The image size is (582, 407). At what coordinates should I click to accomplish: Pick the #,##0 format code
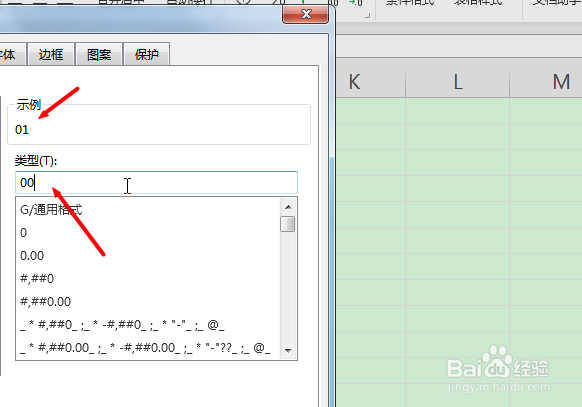tap(148, 279)
